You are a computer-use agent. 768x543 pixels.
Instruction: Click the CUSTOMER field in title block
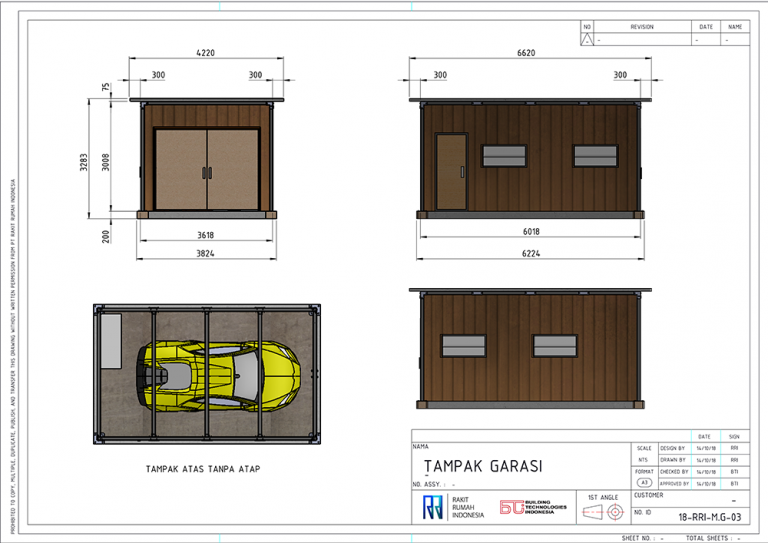pos(649,495)
